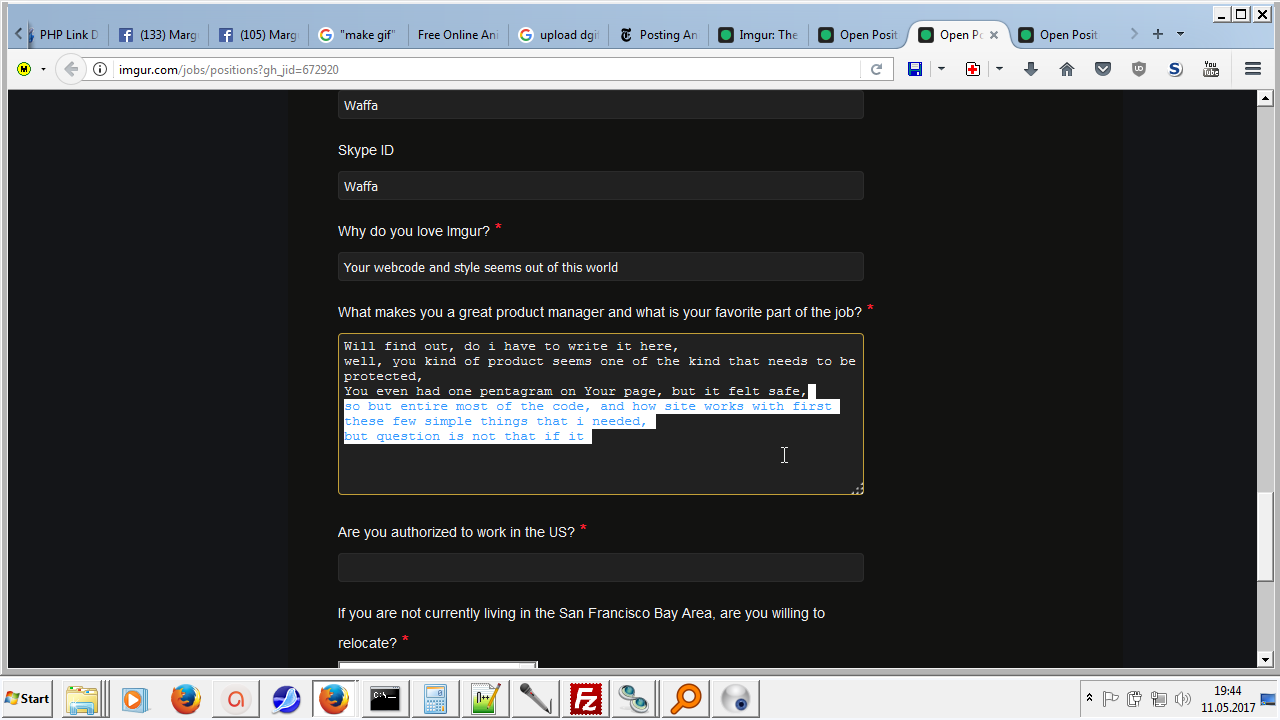
Task: Switch to the upload dgi Google tab
Action: (x=558, y=35)
